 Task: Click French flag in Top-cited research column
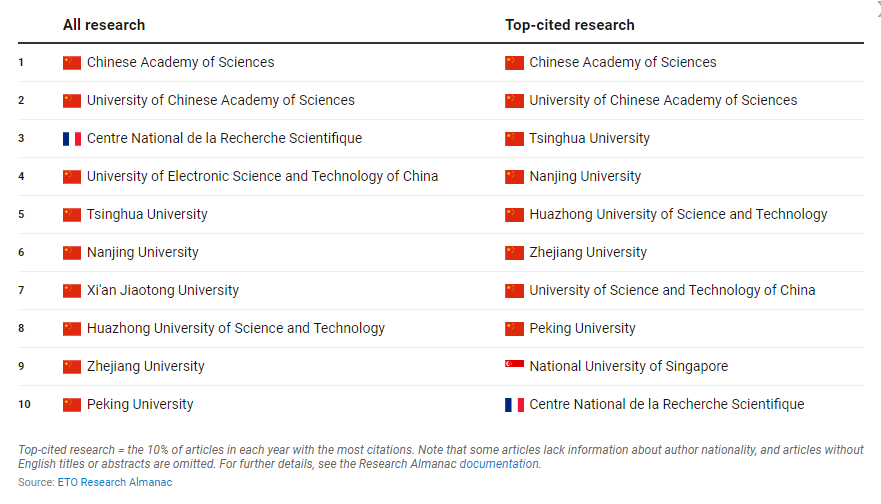pos(514,405)
